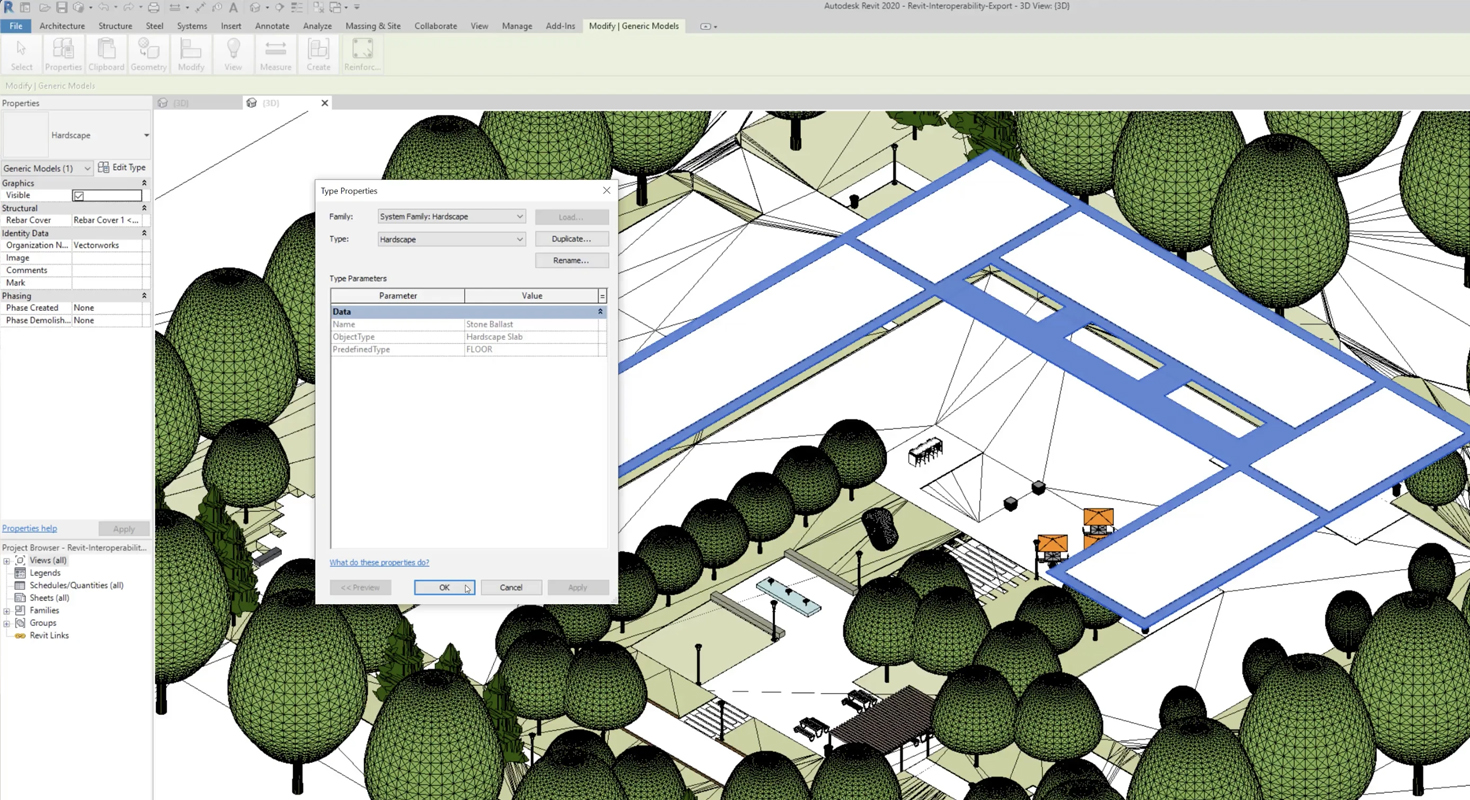Click the Vectorworks organization name value
This screenshot has height=800, width=1470.
click(x=107, y=245)
